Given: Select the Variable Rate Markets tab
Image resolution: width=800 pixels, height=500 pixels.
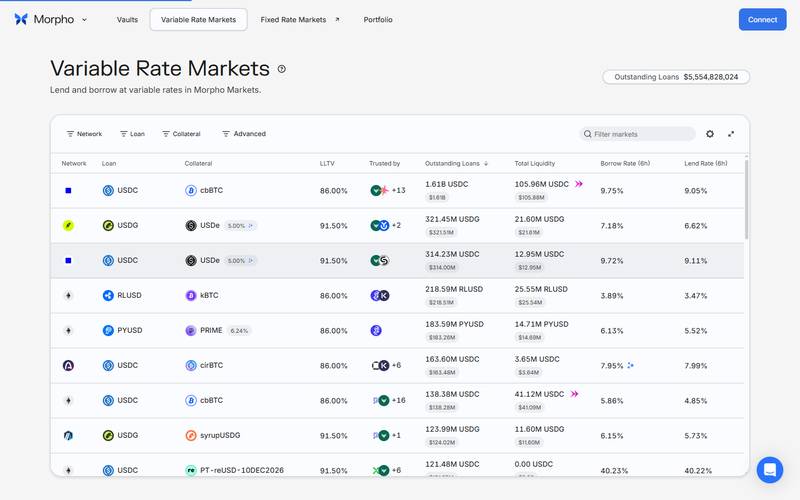Looking at the screenshot, I should tap(198, 19).
